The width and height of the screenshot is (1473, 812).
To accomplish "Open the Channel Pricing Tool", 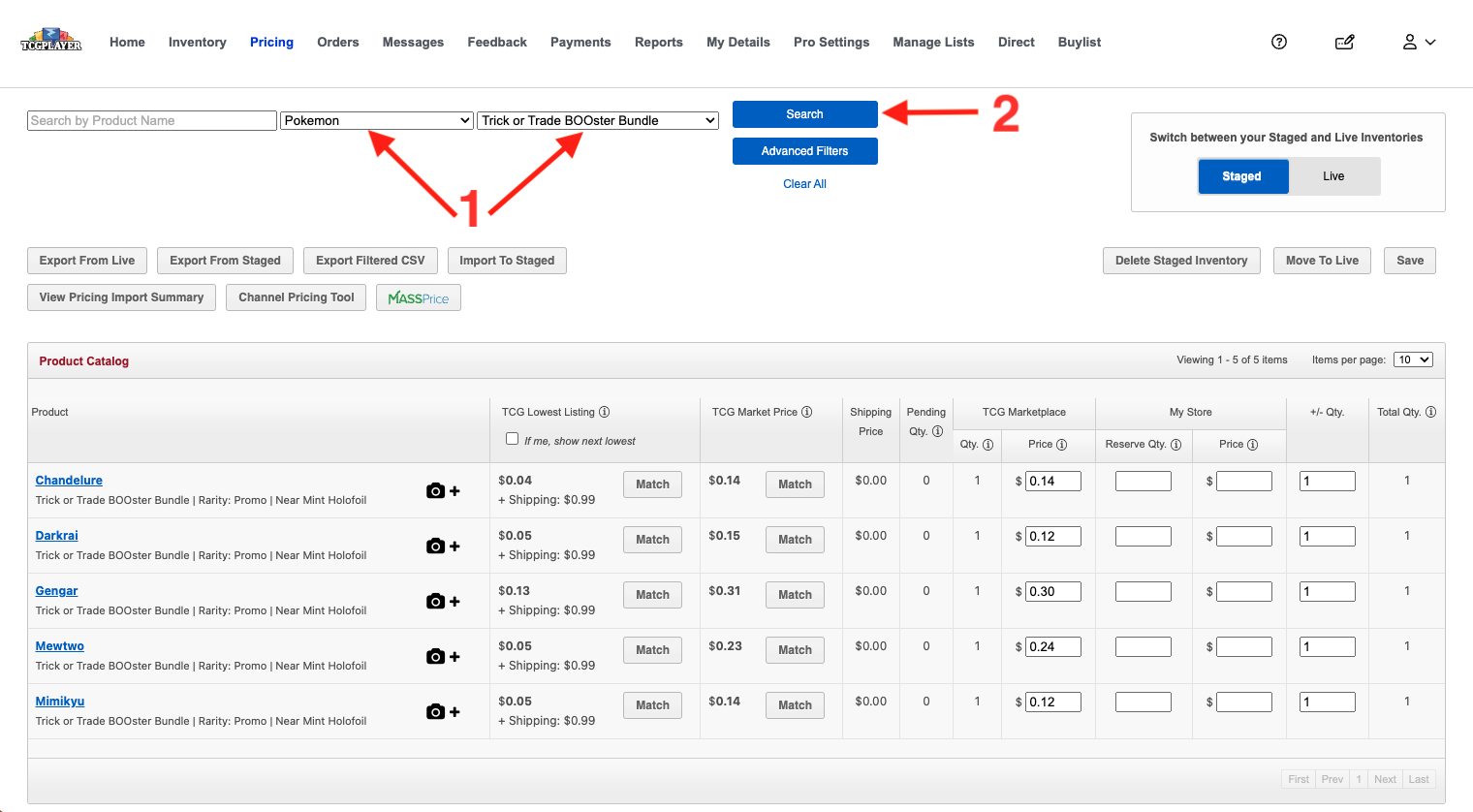I will click(297, 297).
